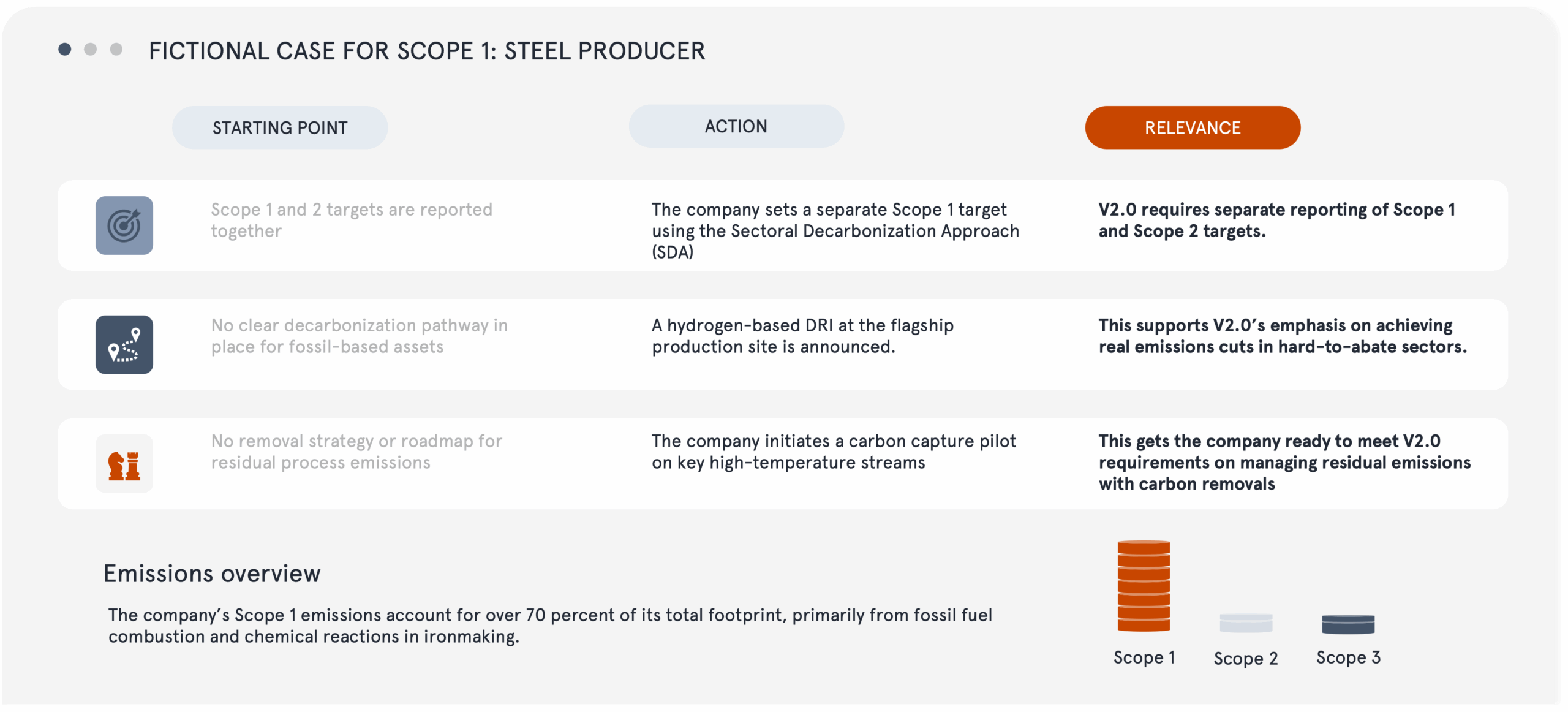Screen dimensions: 1568x712
Task: Select the third gray pagination dot
Action: 116,50
